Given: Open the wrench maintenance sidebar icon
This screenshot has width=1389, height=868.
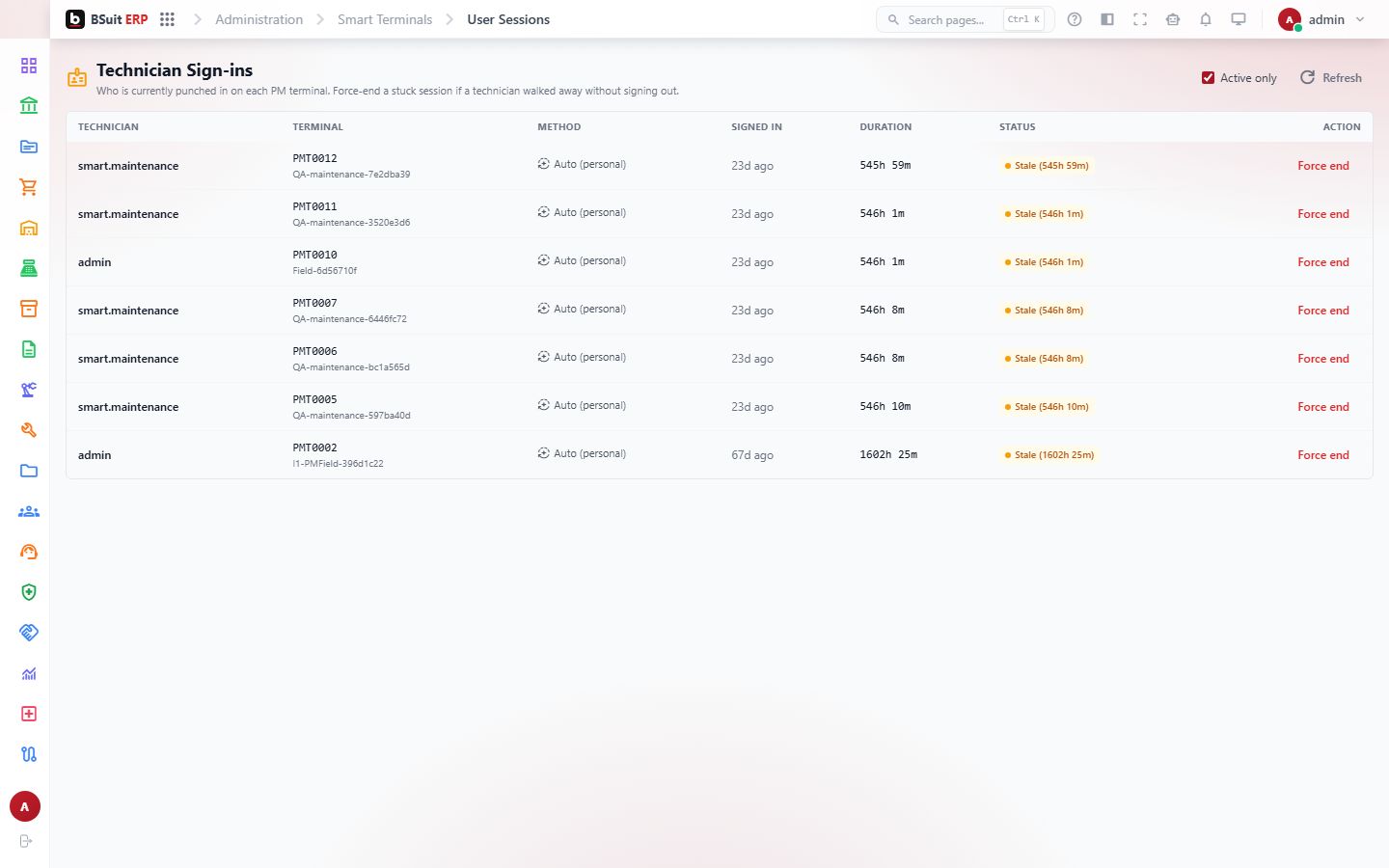Looking at the screenshot, I should (x=29, y=430).
